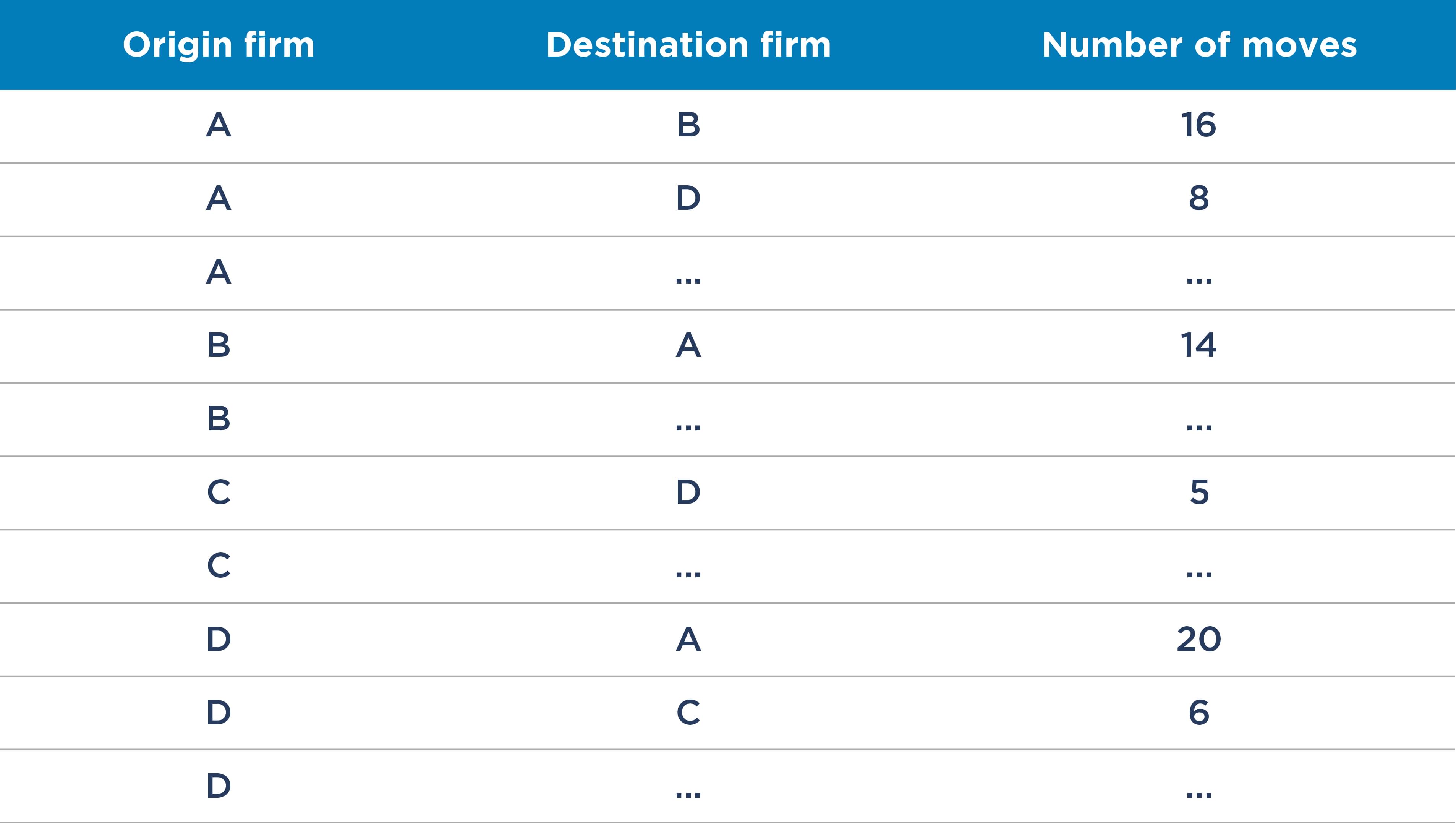Click the cell showing 20 moves
Viewport: 1456px width, 823px height.
pos(1198,639)
